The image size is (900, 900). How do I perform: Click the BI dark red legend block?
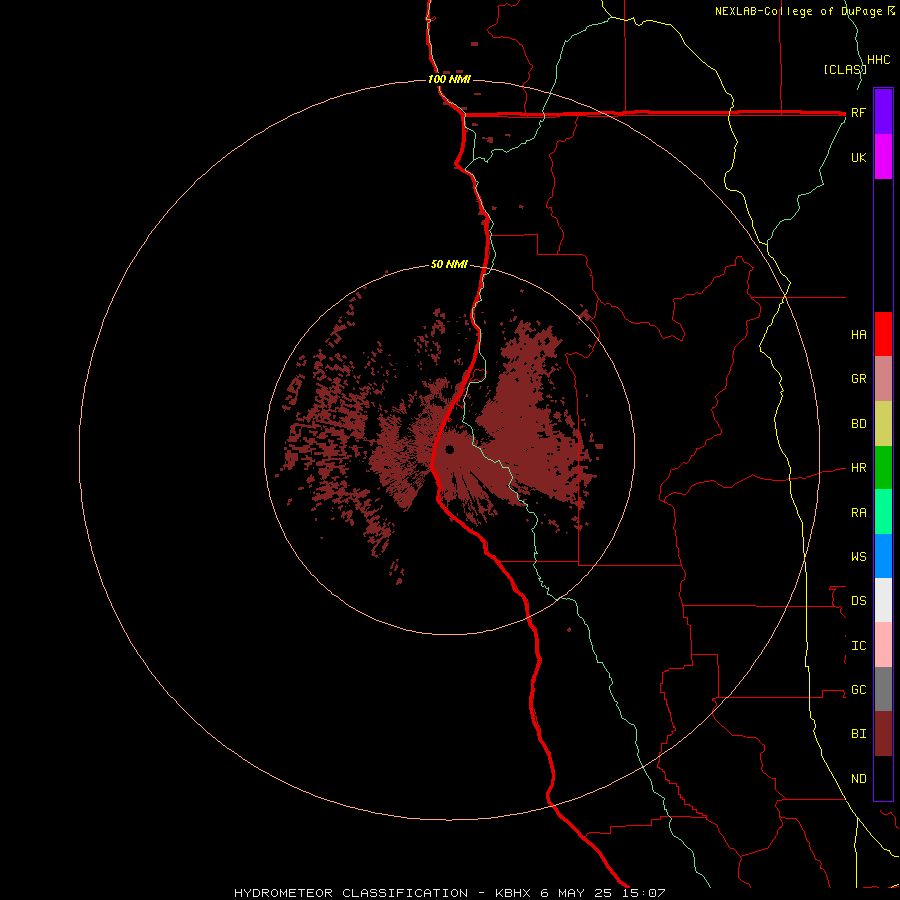[x=883, y=734]
